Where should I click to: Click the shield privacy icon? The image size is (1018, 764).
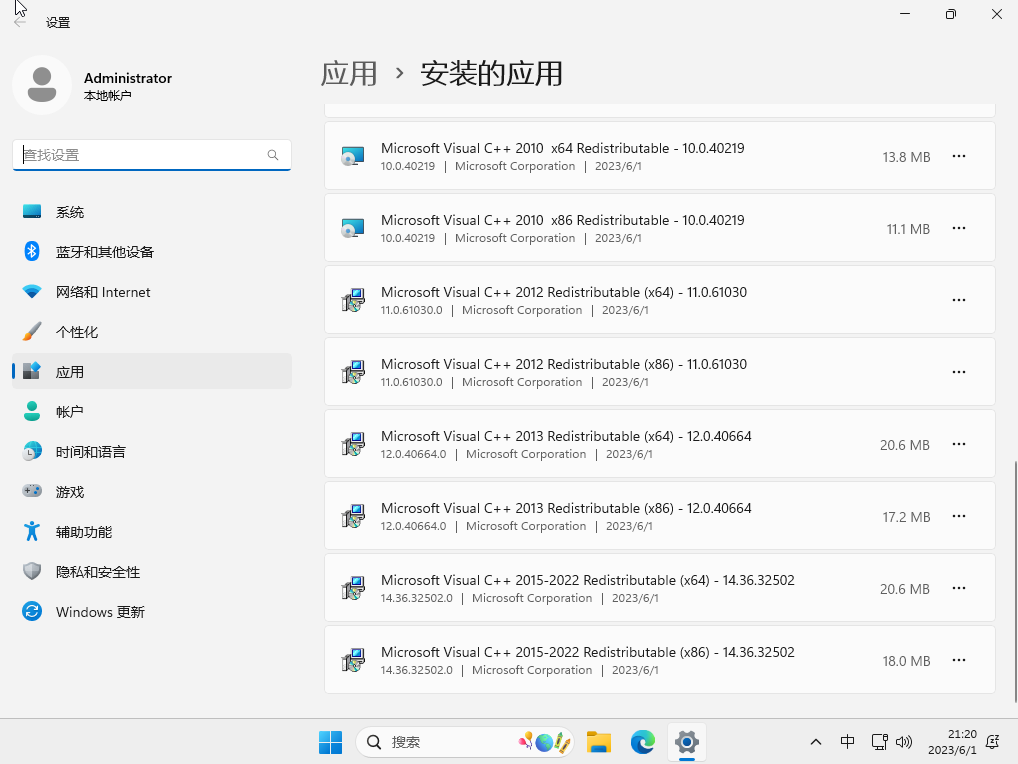pyautogui.click(x=32, y=571)
